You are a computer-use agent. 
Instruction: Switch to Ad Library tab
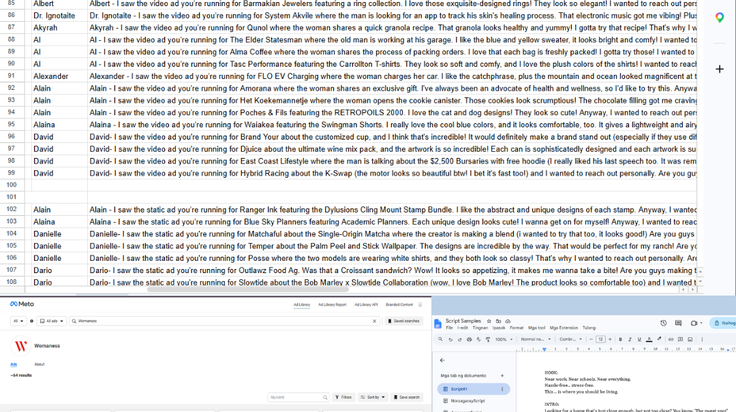[302, 305]
